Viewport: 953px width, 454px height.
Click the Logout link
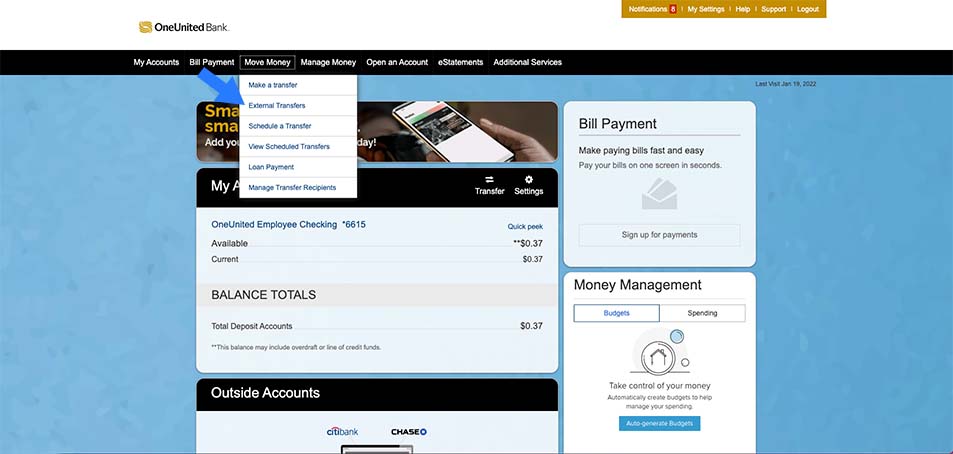click(808, 9)
